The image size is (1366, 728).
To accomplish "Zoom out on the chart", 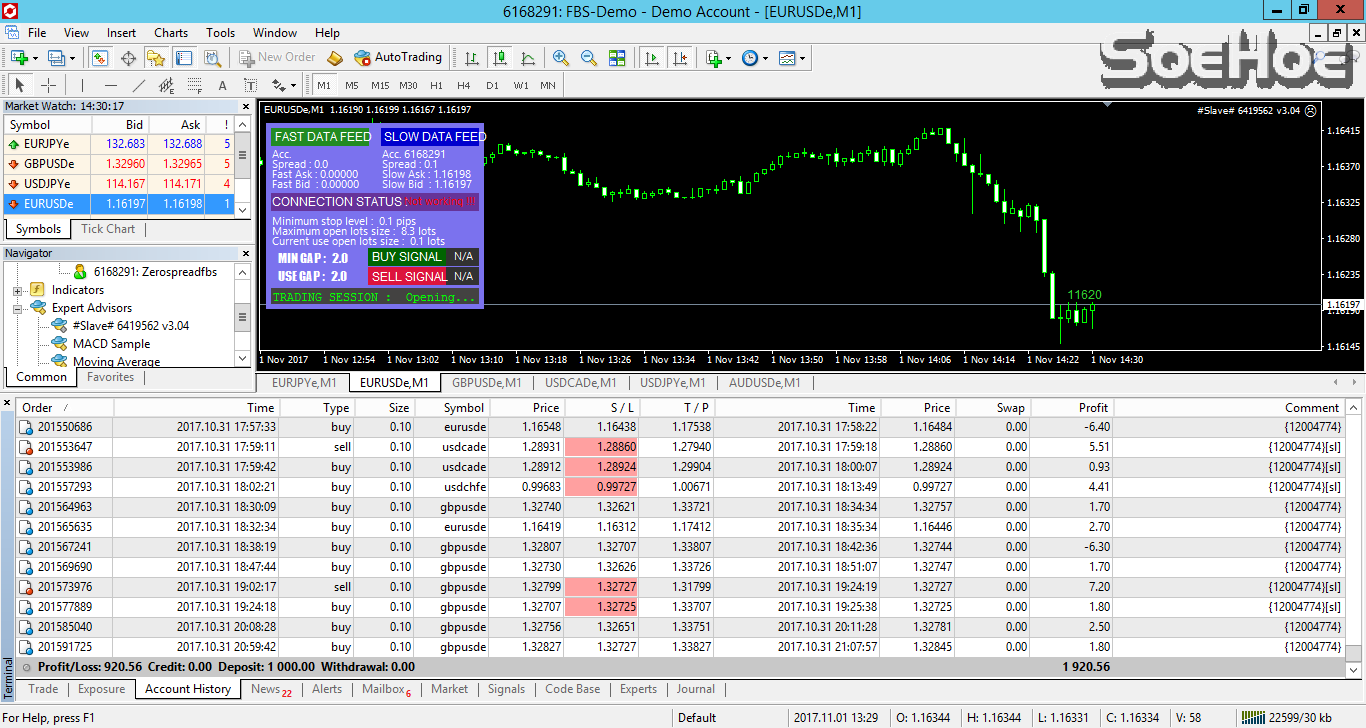I will click(x=589, y=58).
